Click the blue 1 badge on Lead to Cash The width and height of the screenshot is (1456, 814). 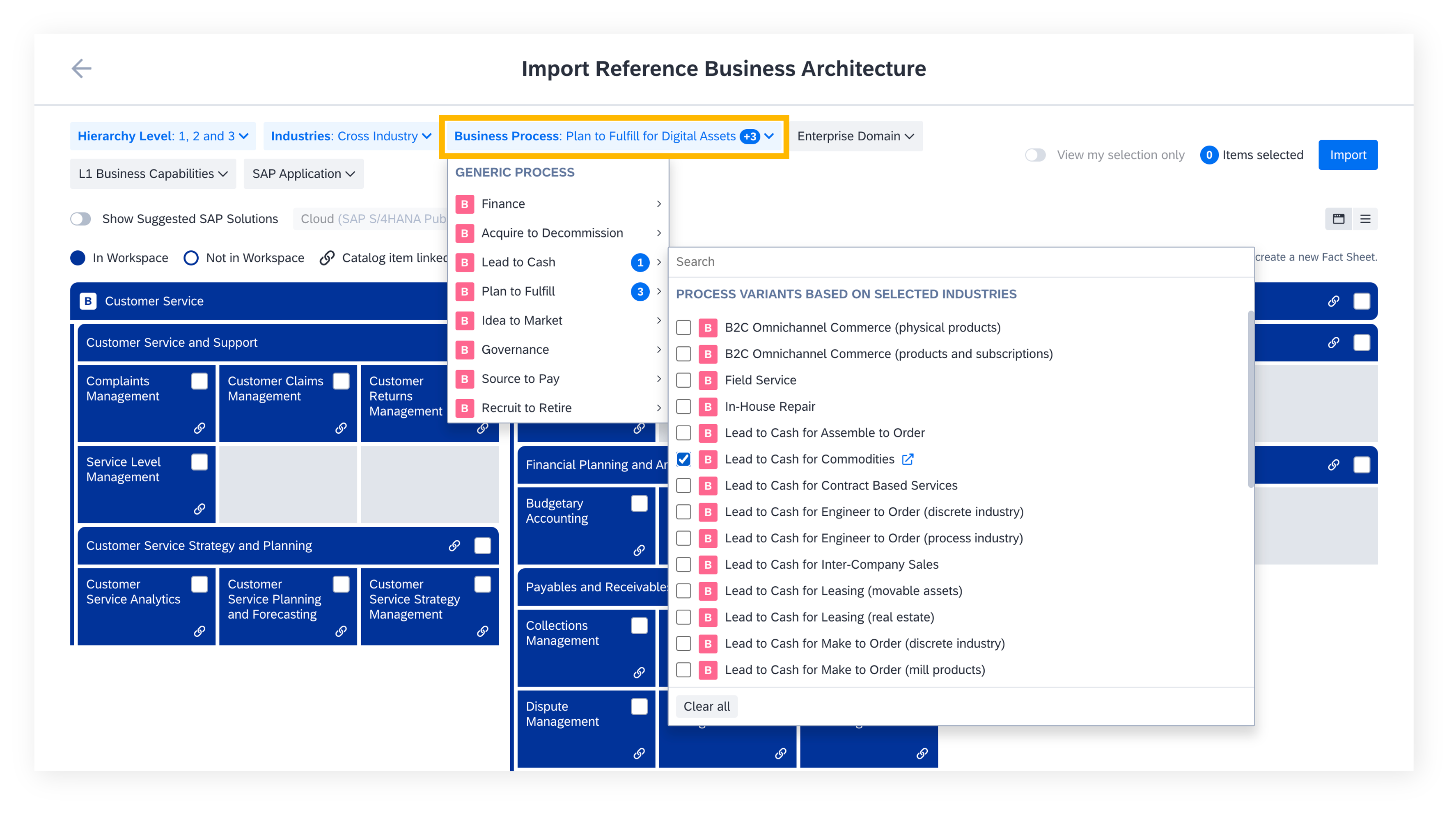640,262
